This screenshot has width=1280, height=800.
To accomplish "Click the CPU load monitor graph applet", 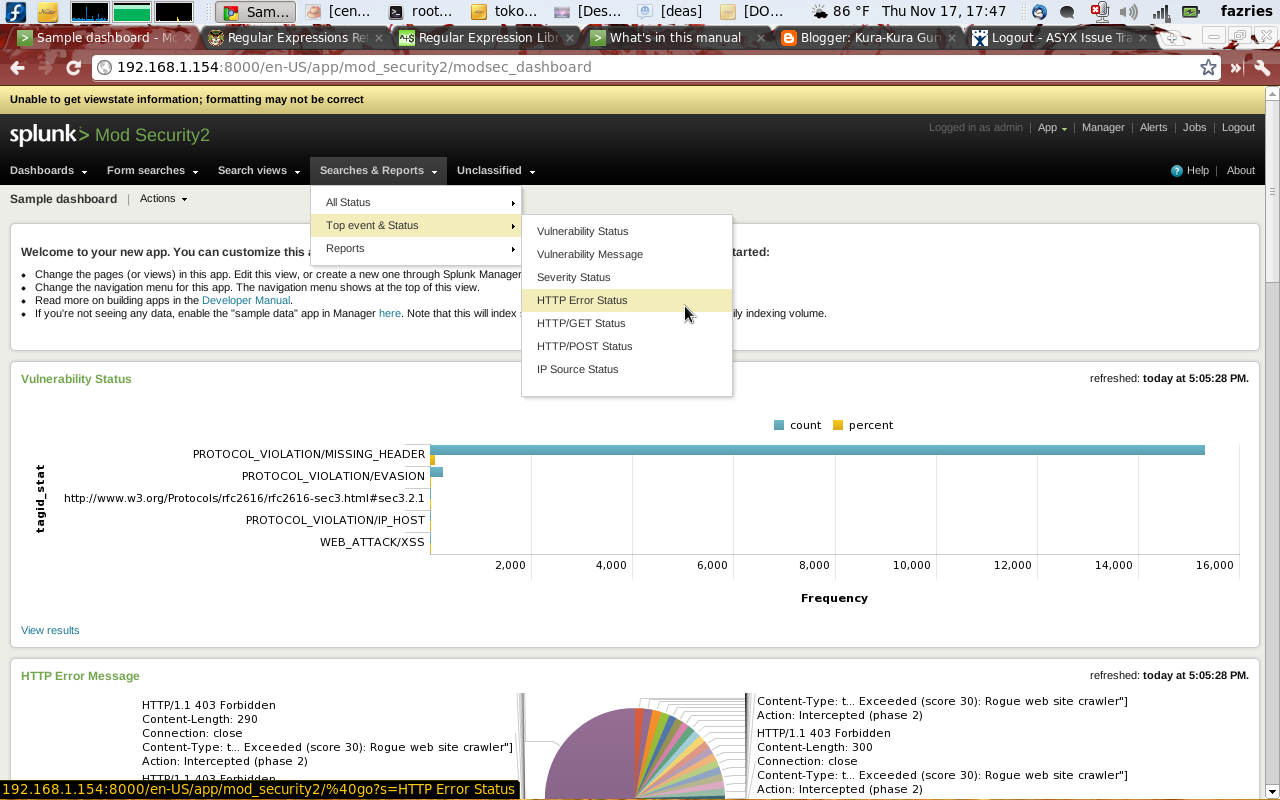I will [x=90, y=12].
